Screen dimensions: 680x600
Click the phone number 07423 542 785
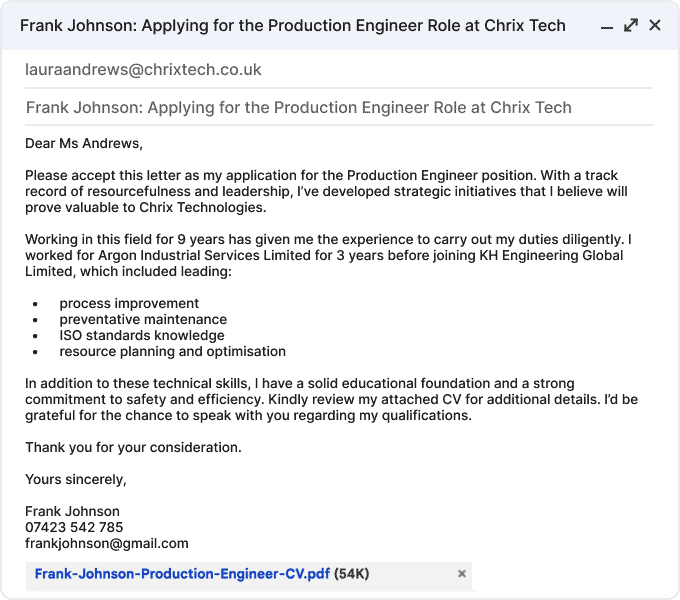[74, 527]
